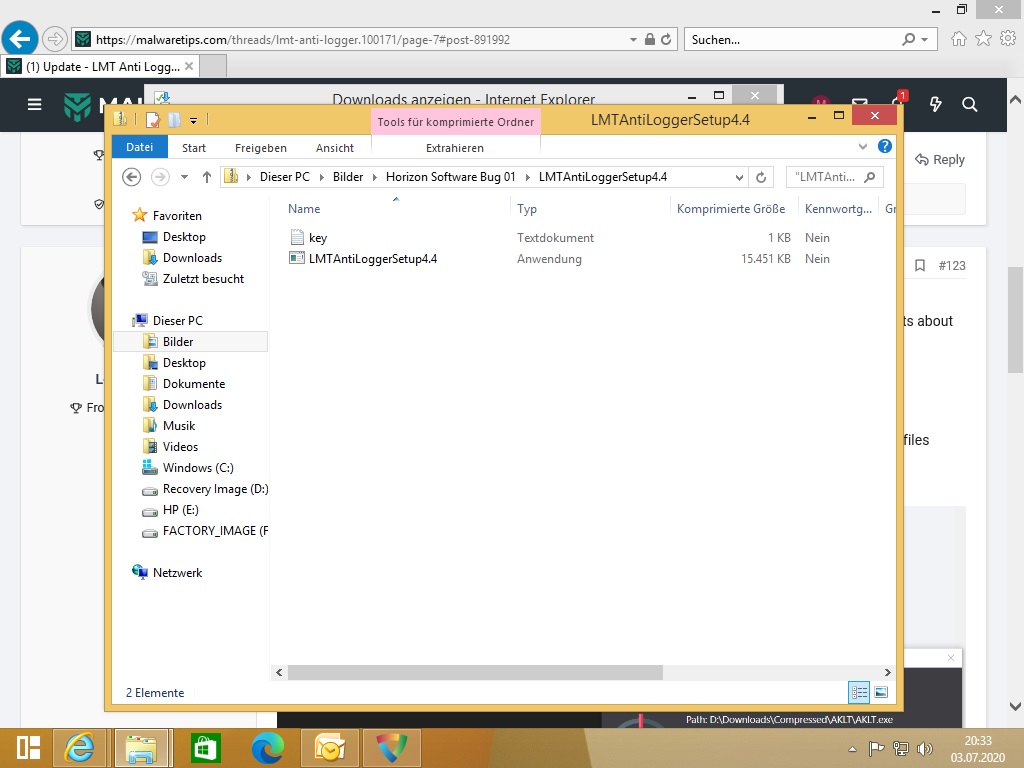This screenshot has height=768, width=1024.
Task: Open Explorer help question mark
Action: (885, 146)
